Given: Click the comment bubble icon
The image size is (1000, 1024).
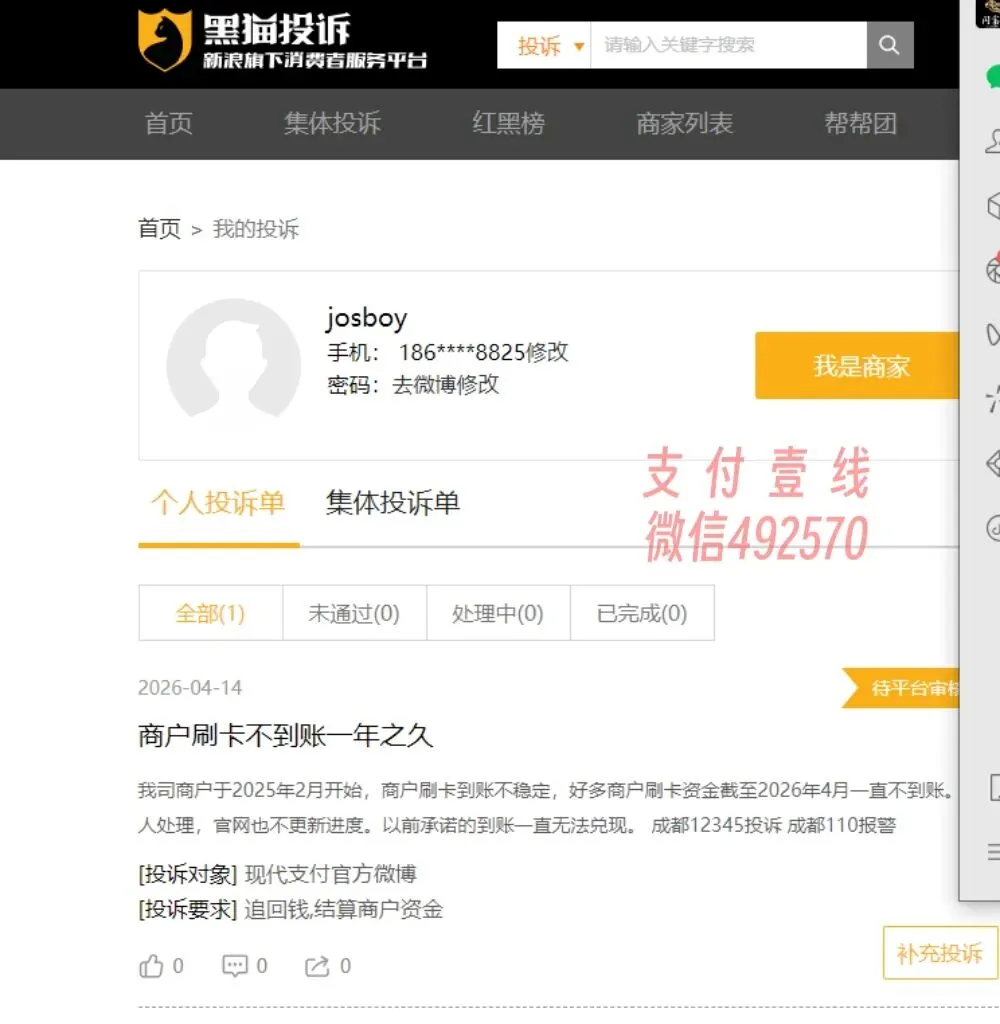Looking at the screenshot, I should [x=235, y=966].
